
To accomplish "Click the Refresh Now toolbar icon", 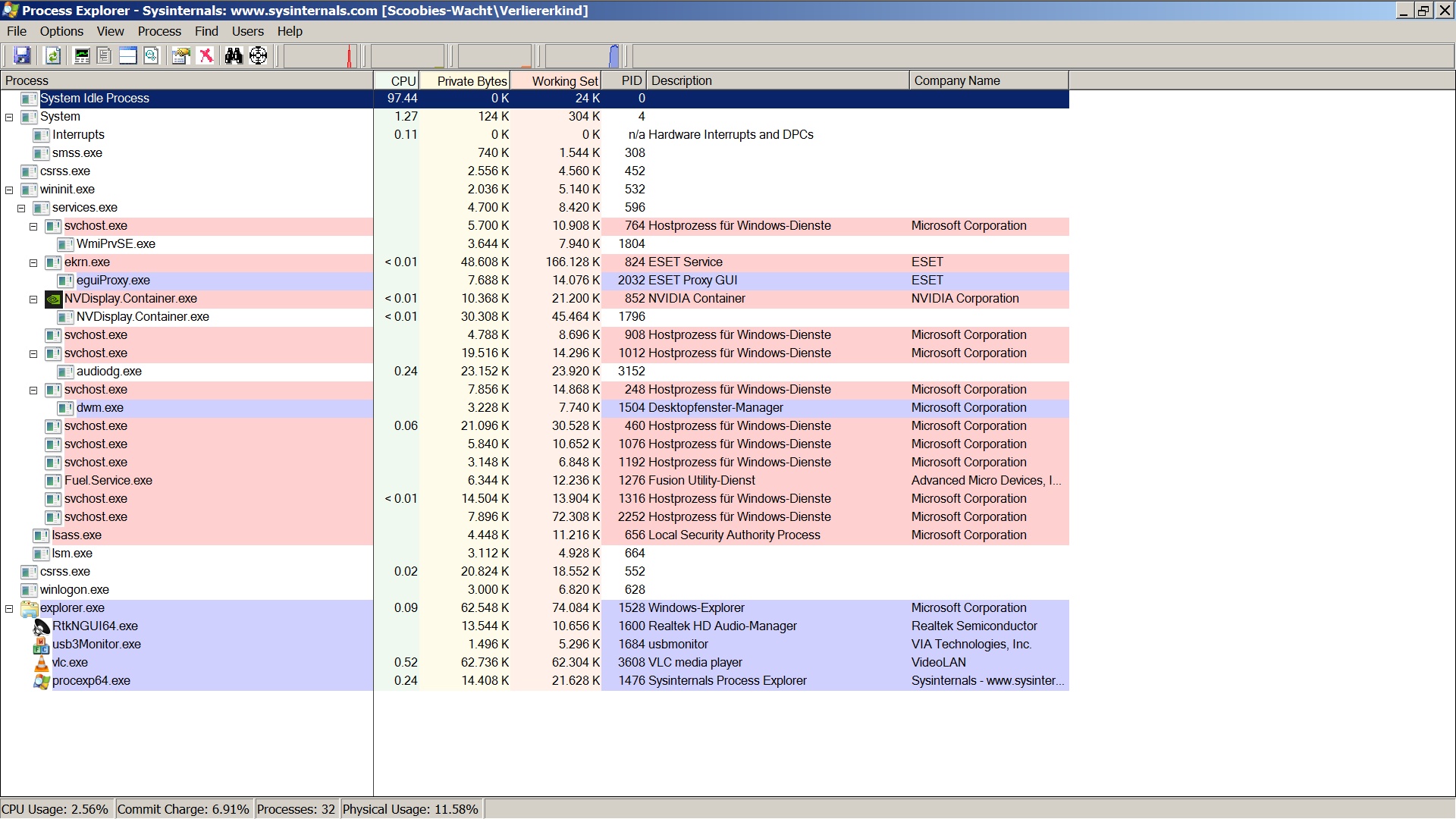I will coord(52,55).
